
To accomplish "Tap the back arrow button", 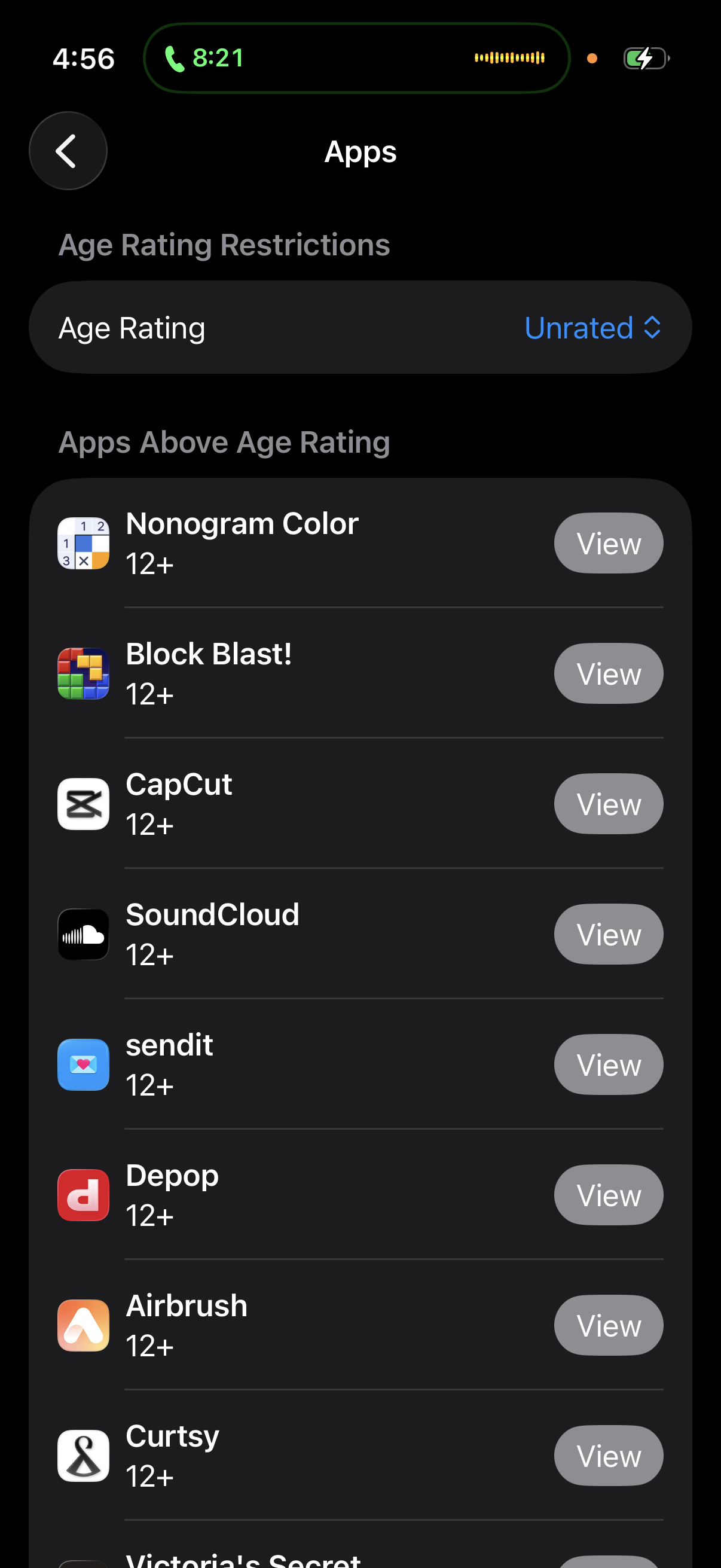I will 68,151.
